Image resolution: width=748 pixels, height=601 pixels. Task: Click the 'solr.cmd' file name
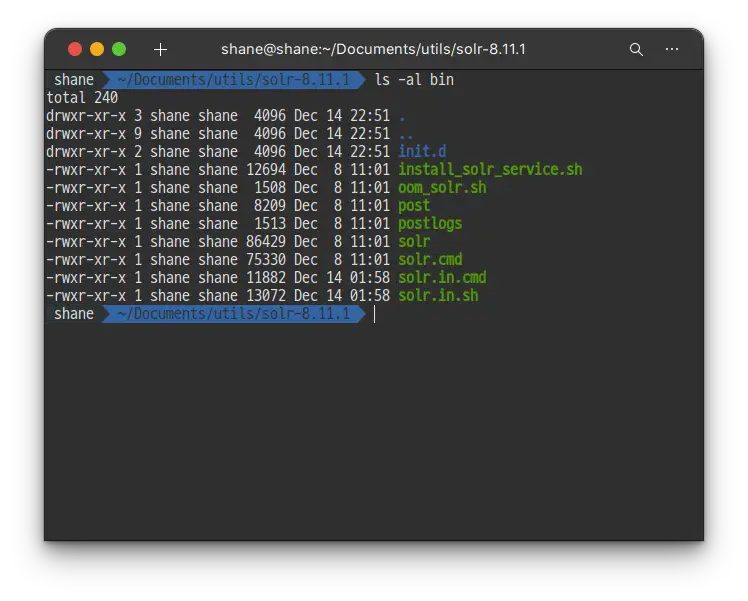pos(430,260)
